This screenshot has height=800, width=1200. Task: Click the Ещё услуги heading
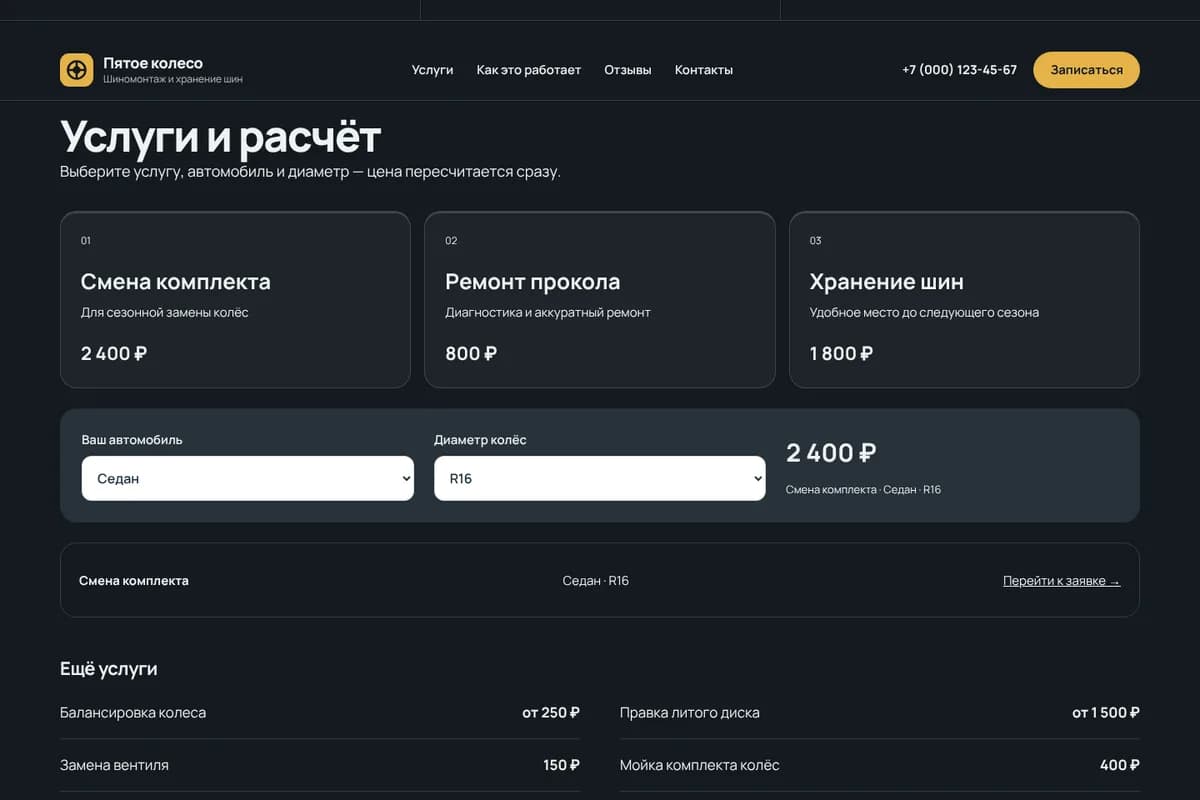click(x=108, y=669)
